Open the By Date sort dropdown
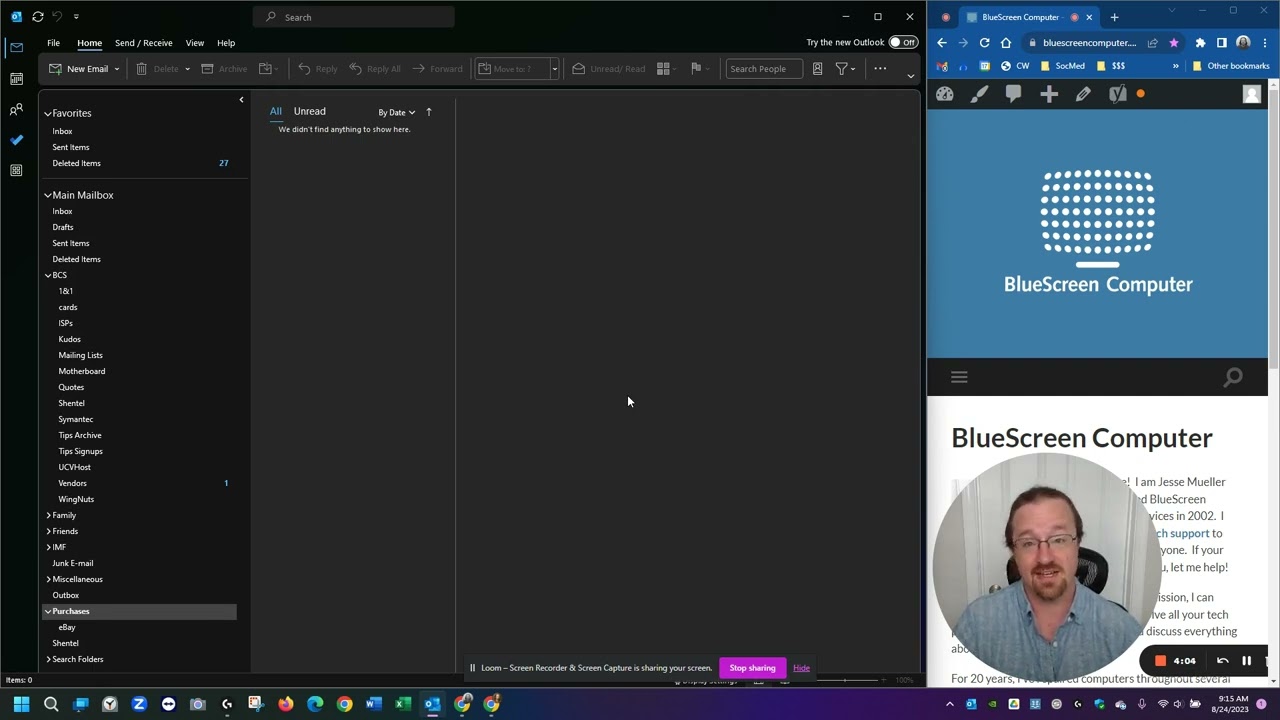This screenshot has height=720, width=1280. tap(396, 112)
